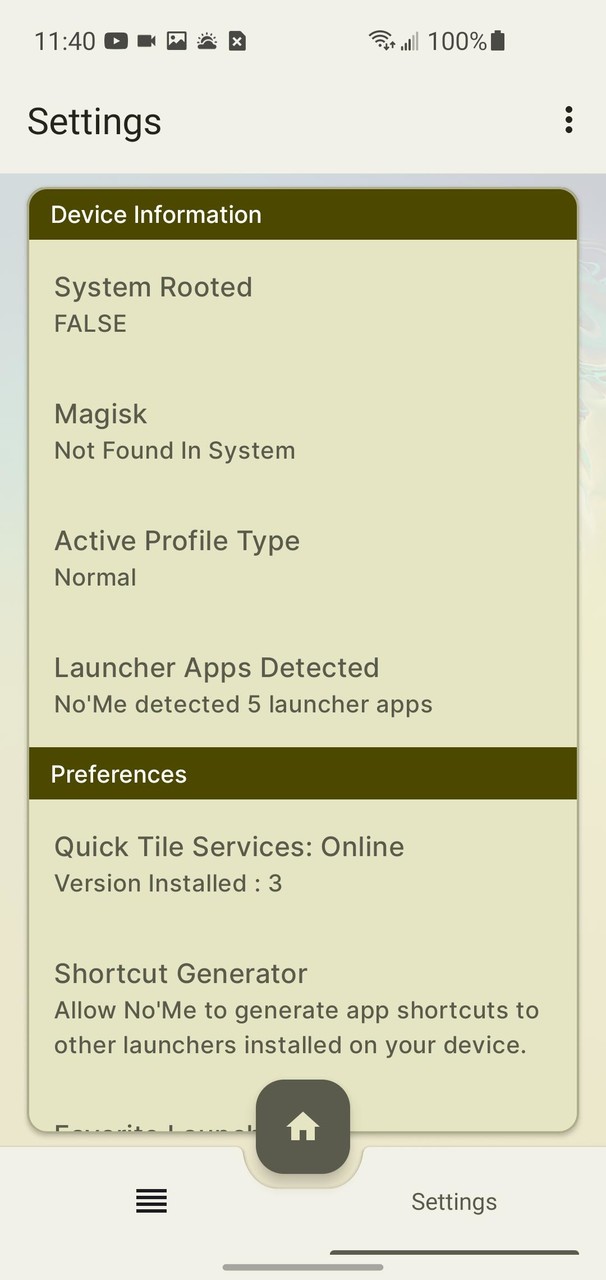The height and width of the screenshot is (1280, 606).
Task: Expand the Magisk information entry
Action: [x=302, y=430]
